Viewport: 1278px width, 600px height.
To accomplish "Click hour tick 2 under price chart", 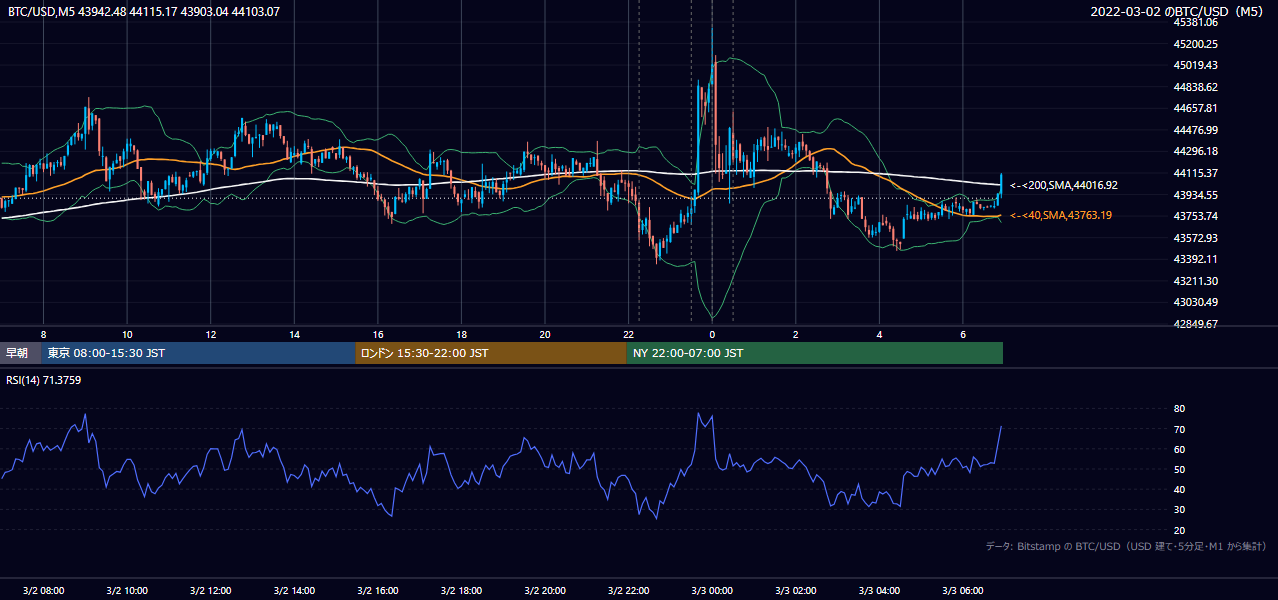I will 795,334.
